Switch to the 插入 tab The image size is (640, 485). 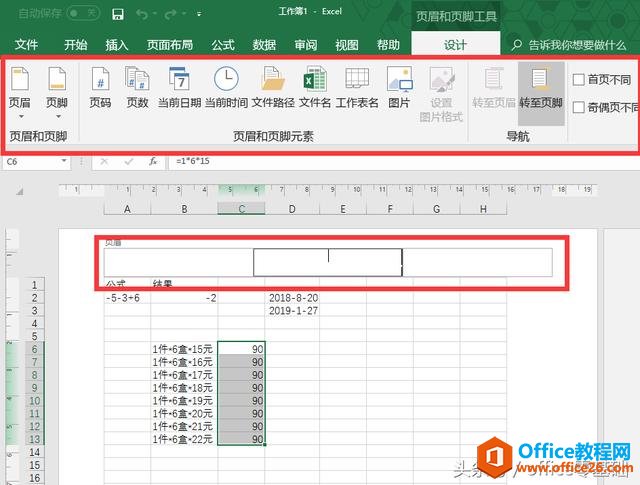coord(117,44)
